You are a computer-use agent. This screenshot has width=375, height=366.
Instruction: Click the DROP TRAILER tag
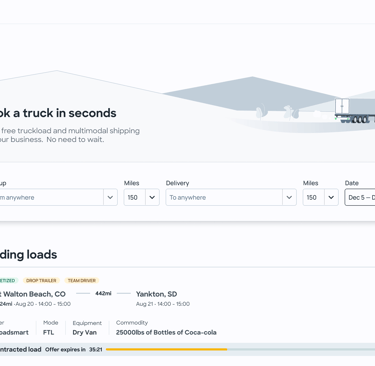[41, 280]
